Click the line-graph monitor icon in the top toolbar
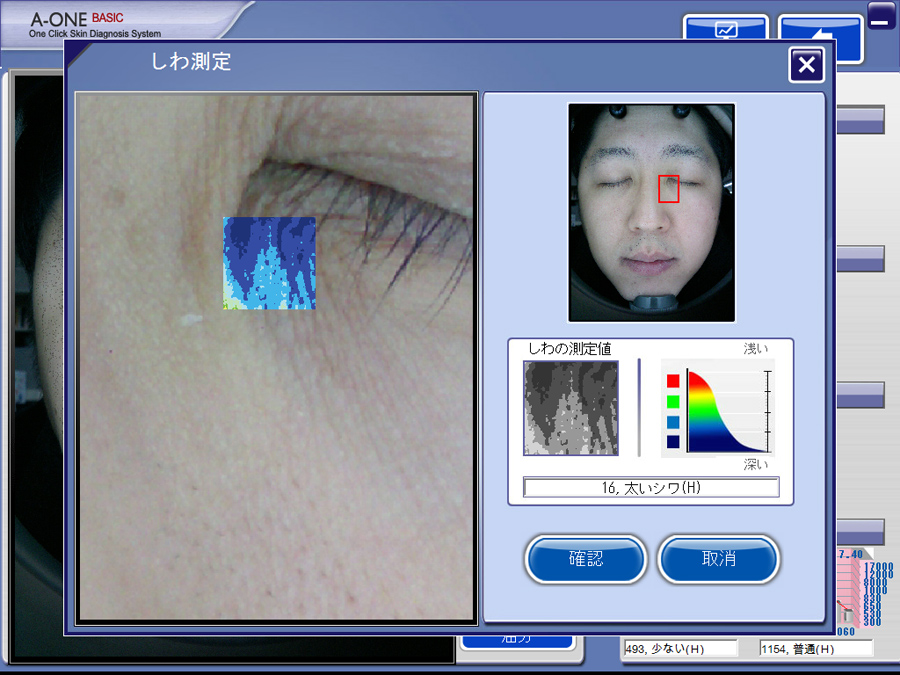The height and width of the screenshot is (675, 900). [726, 31]
